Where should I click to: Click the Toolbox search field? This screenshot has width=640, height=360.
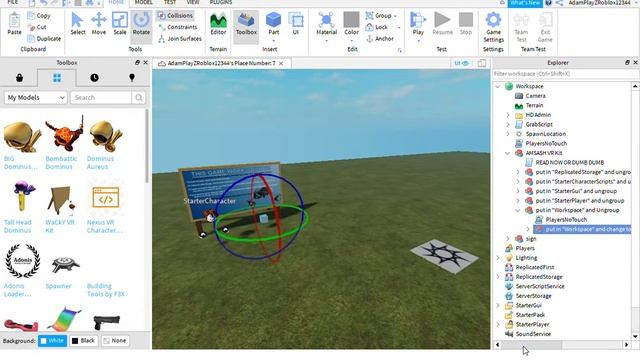[x=101, y=98]
